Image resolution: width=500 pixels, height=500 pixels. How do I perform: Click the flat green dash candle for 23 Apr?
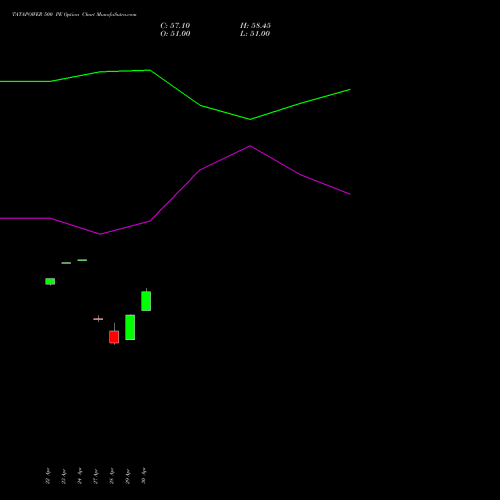point(66,263)
